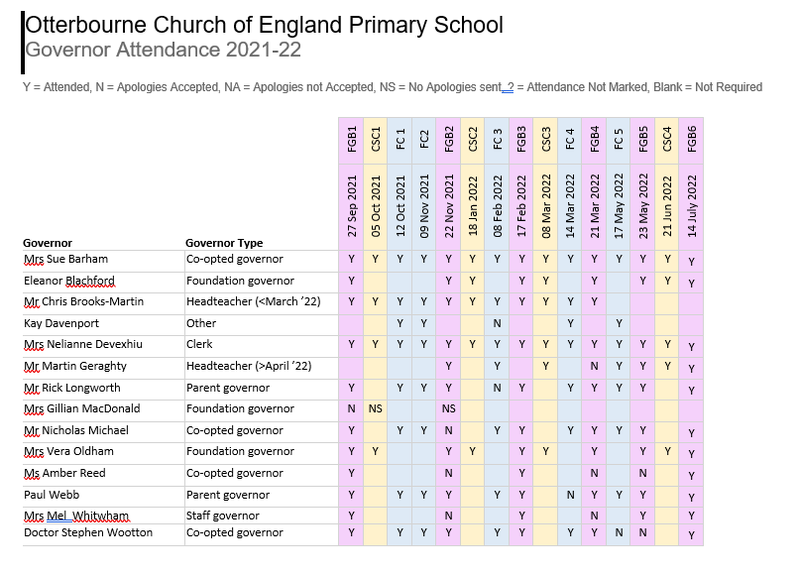The height and width of the screenshot is (575, 800).
Task: Click Paul Webb's N under FC 4
Action: click(x=570, y=495)
